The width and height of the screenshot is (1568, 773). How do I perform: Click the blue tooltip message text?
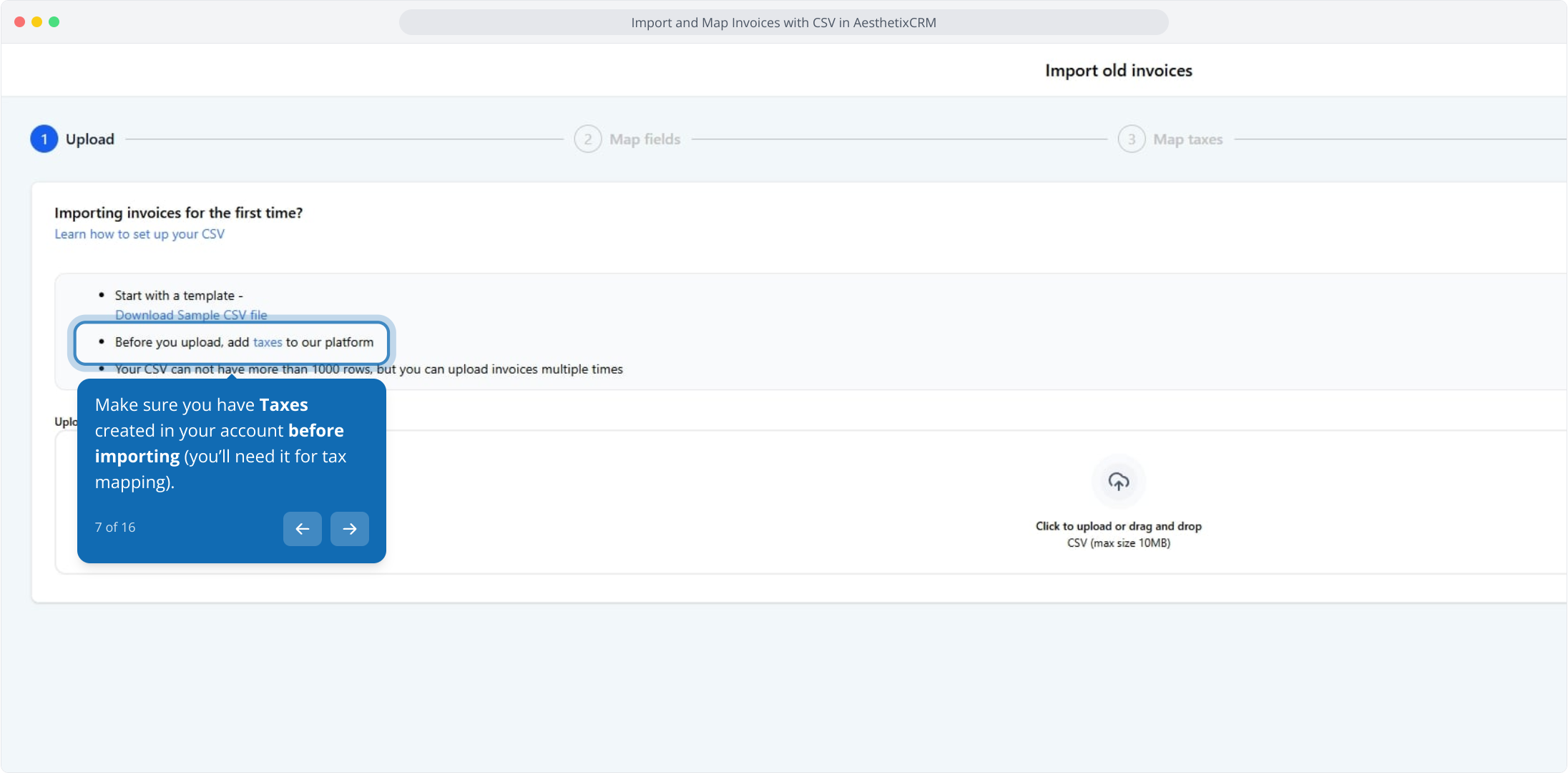(220, 443)
